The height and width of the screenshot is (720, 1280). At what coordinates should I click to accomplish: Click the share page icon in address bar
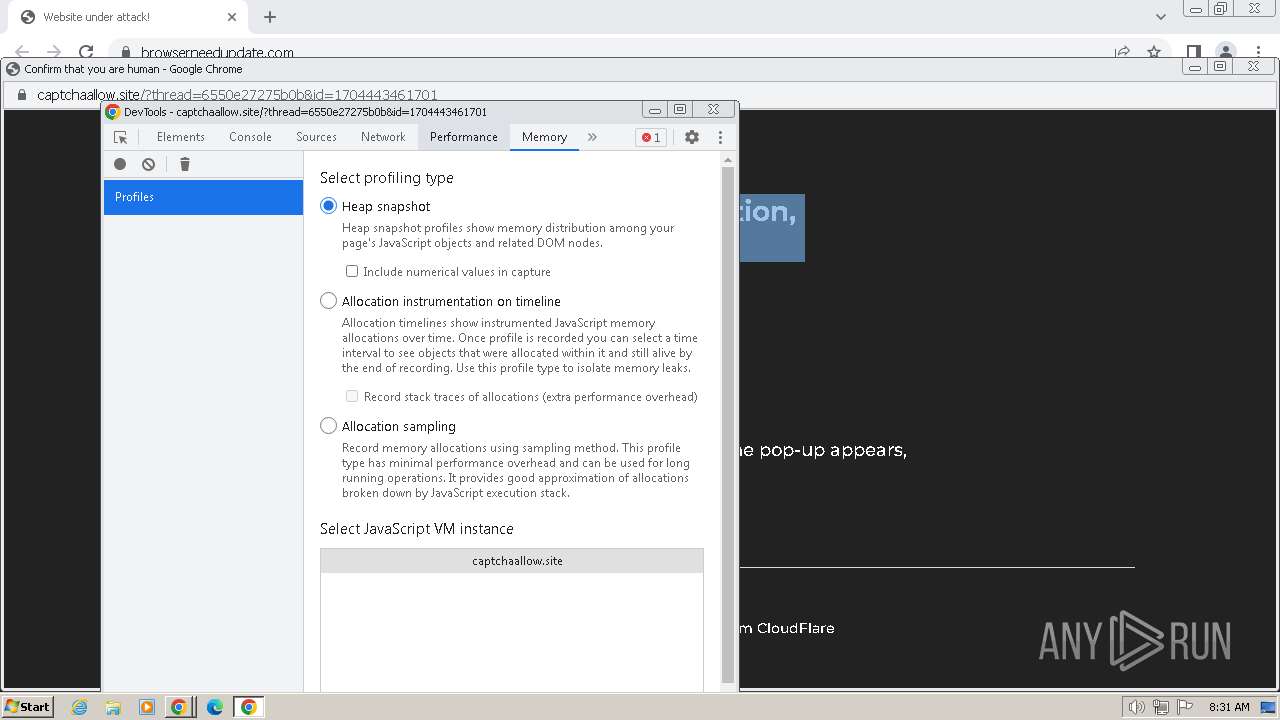1122,52
